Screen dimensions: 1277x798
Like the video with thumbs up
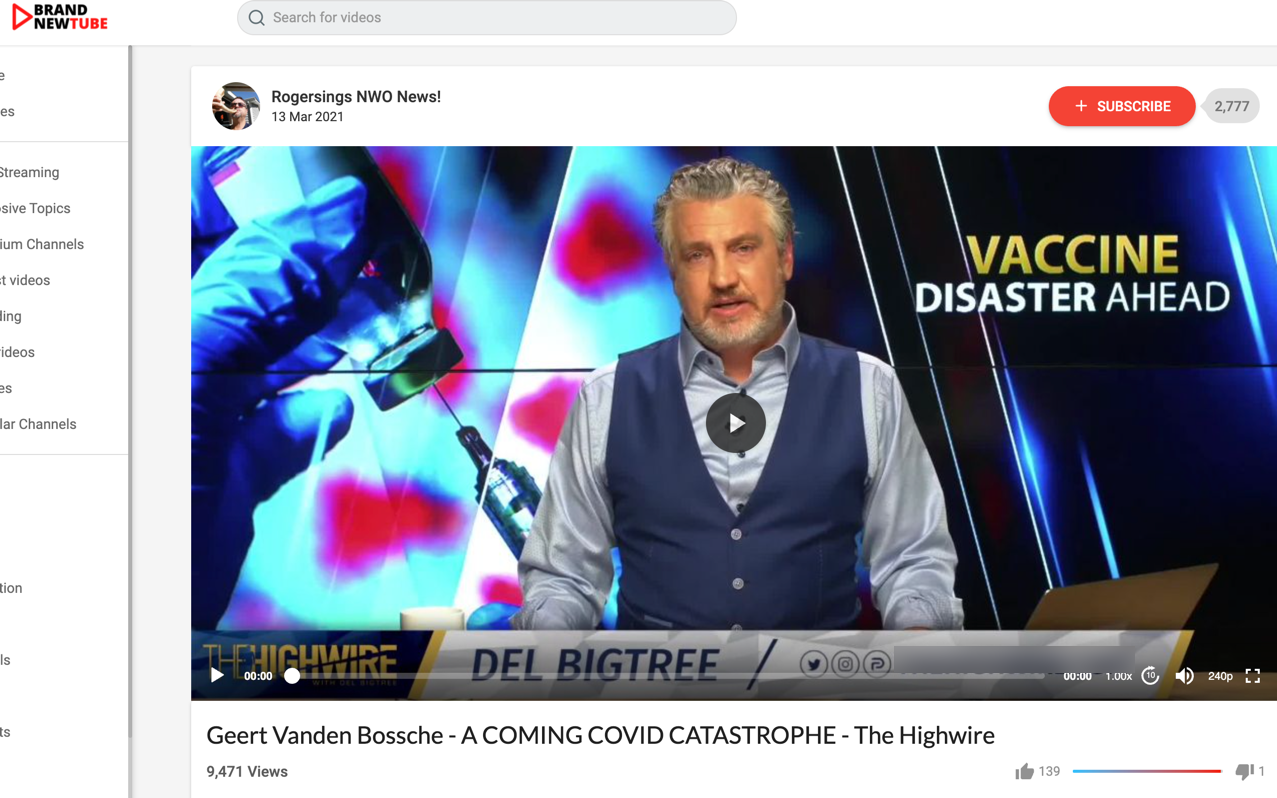1024,771
